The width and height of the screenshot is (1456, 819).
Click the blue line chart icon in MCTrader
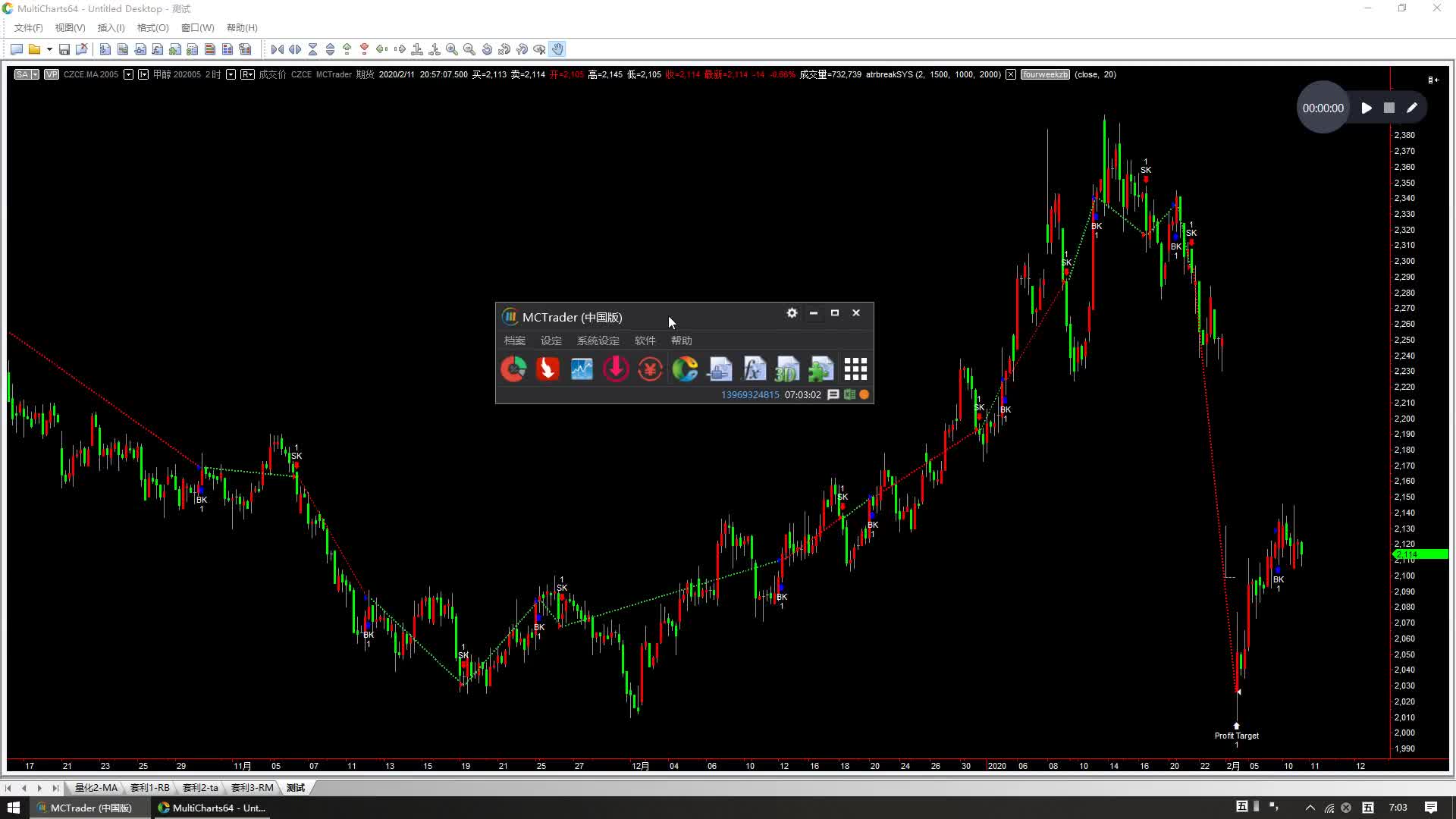582,369
